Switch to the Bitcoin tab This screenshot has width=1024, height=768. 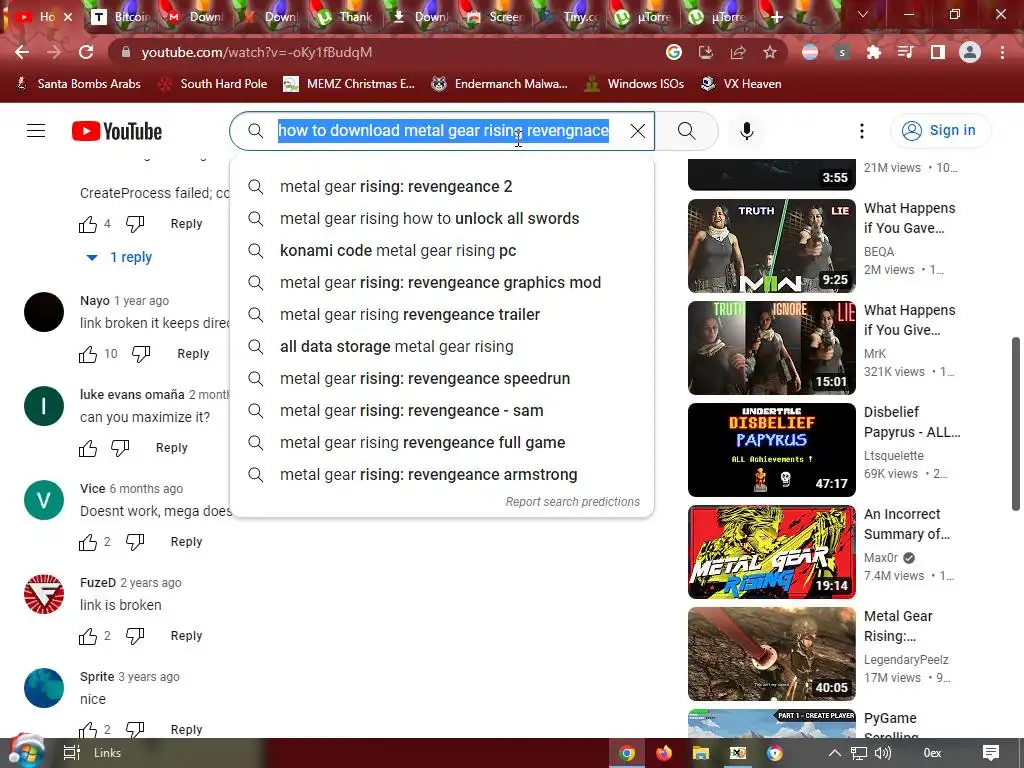click(x=122, y=17)
